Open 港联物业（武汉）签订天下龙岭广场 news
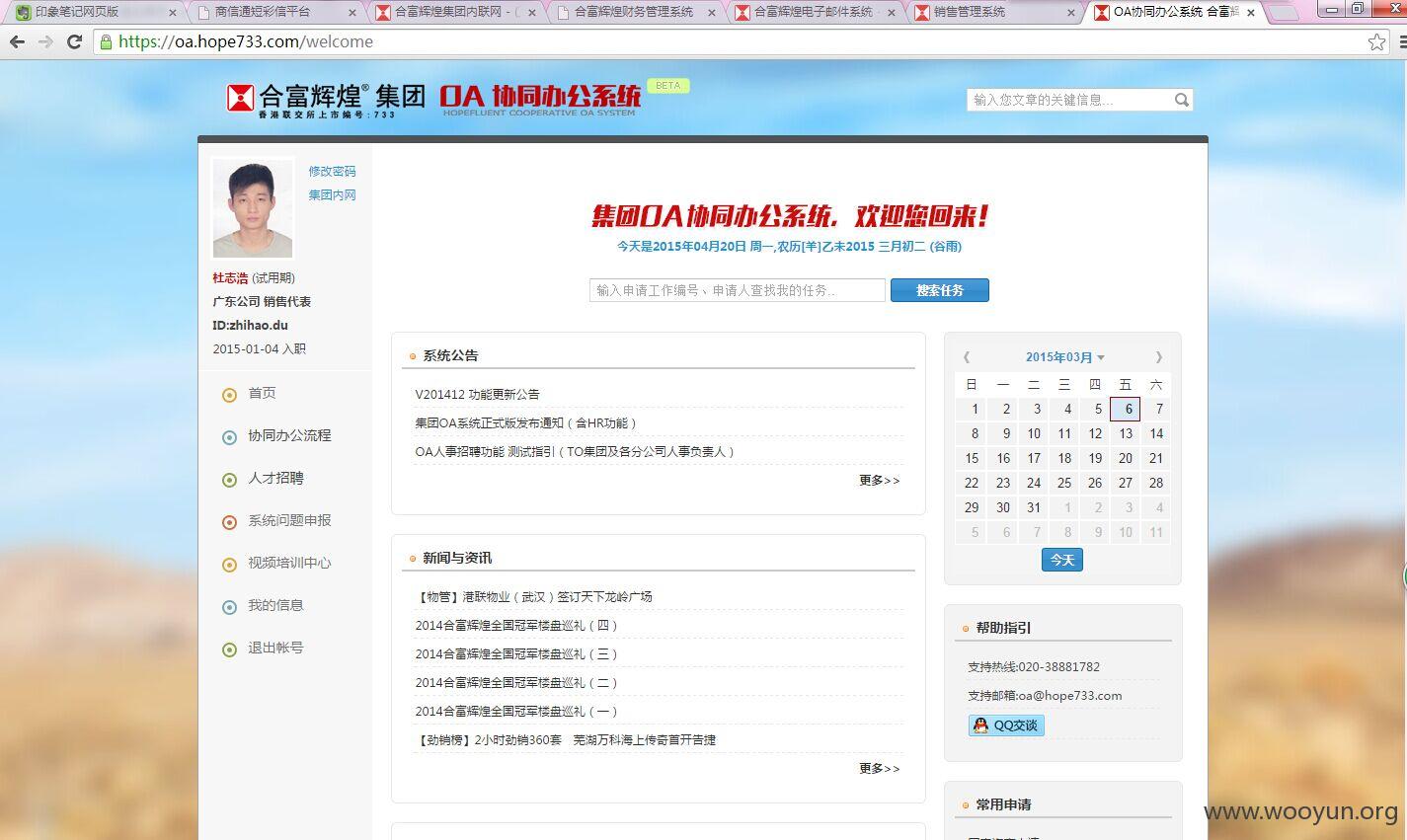Screen dimensions: 1407x840 pos(534,596)
